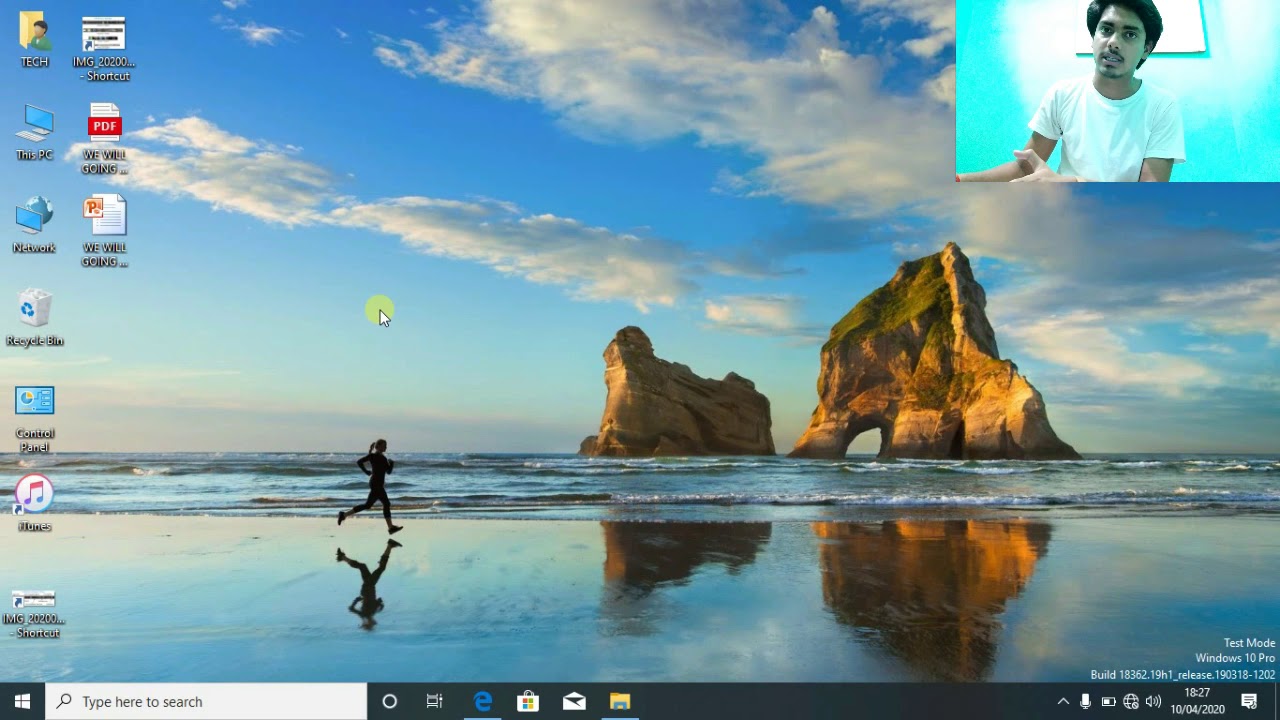
Task: Check battery status in the system tray
Action: [x=1108, y=702]
